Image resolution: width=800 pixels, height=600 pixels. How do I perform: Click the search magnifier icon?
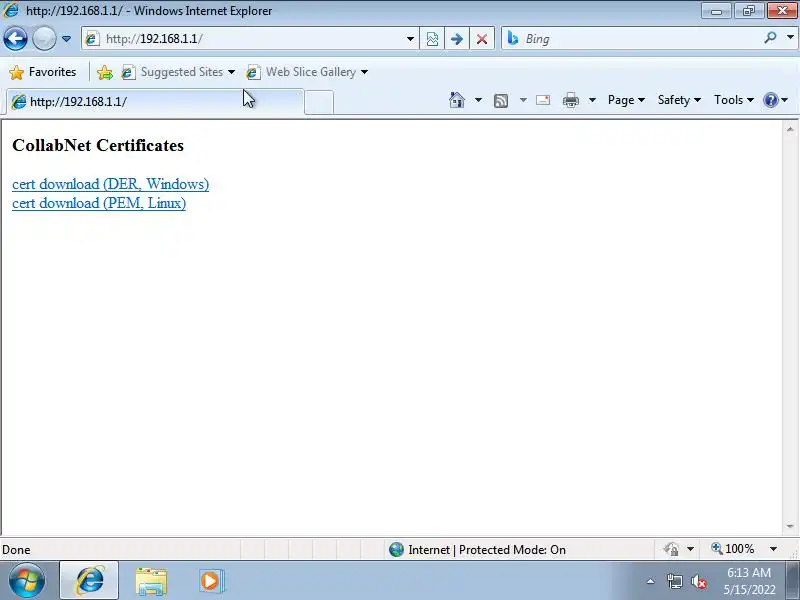click(770, 37)
